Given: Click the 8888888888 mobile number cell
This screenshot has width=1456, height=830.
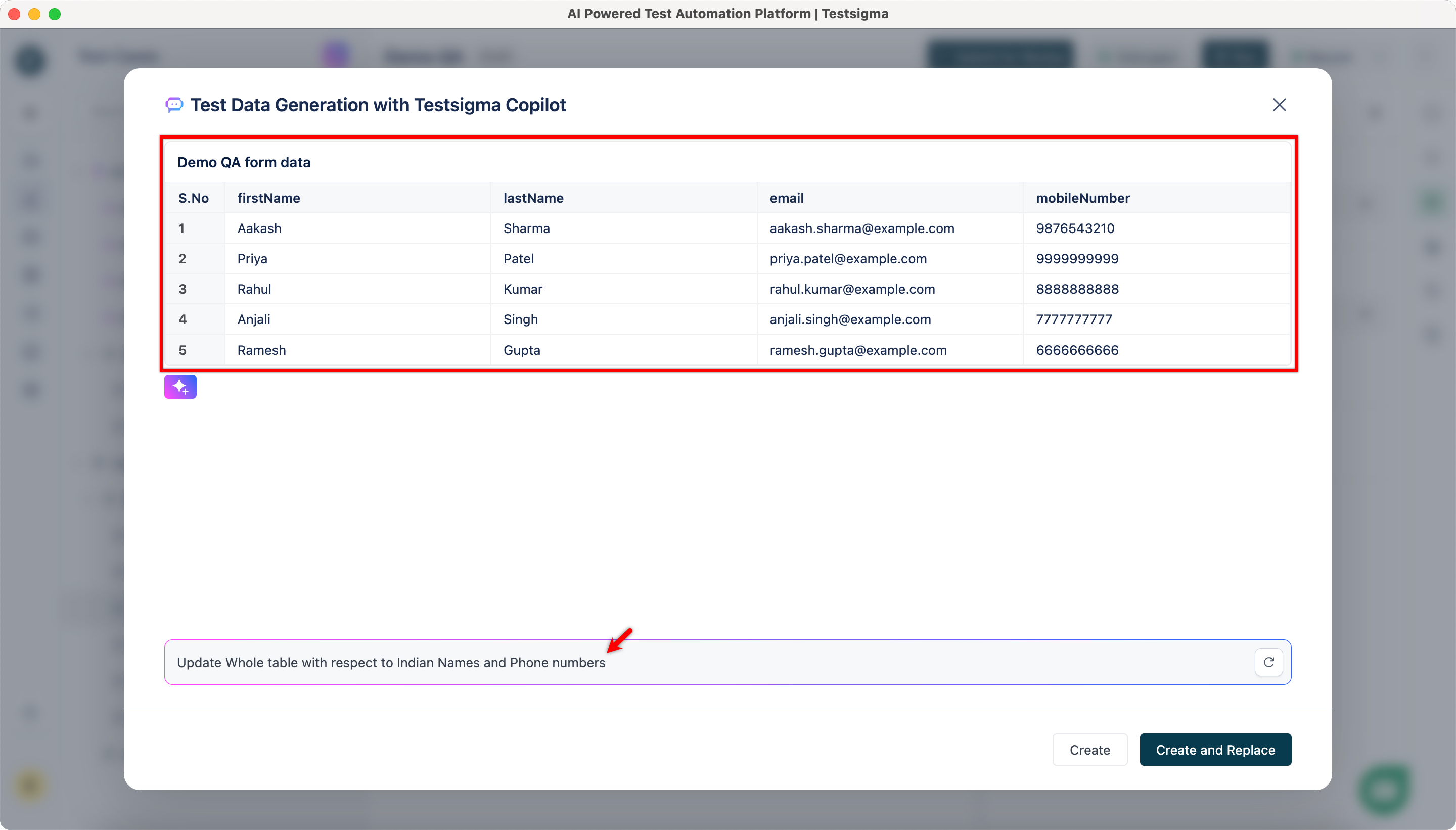Looking at the screenshot, I should point(1077,289).
